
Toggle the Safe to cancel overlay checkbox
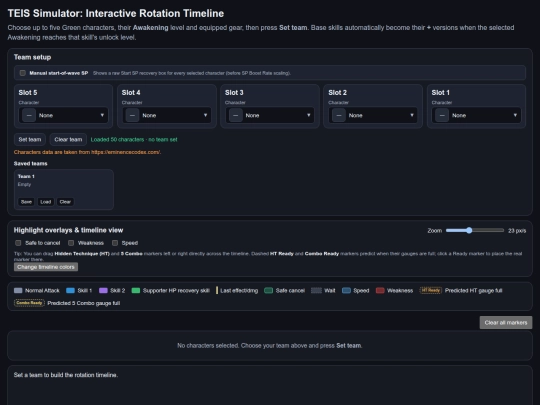tap(18, 243)
